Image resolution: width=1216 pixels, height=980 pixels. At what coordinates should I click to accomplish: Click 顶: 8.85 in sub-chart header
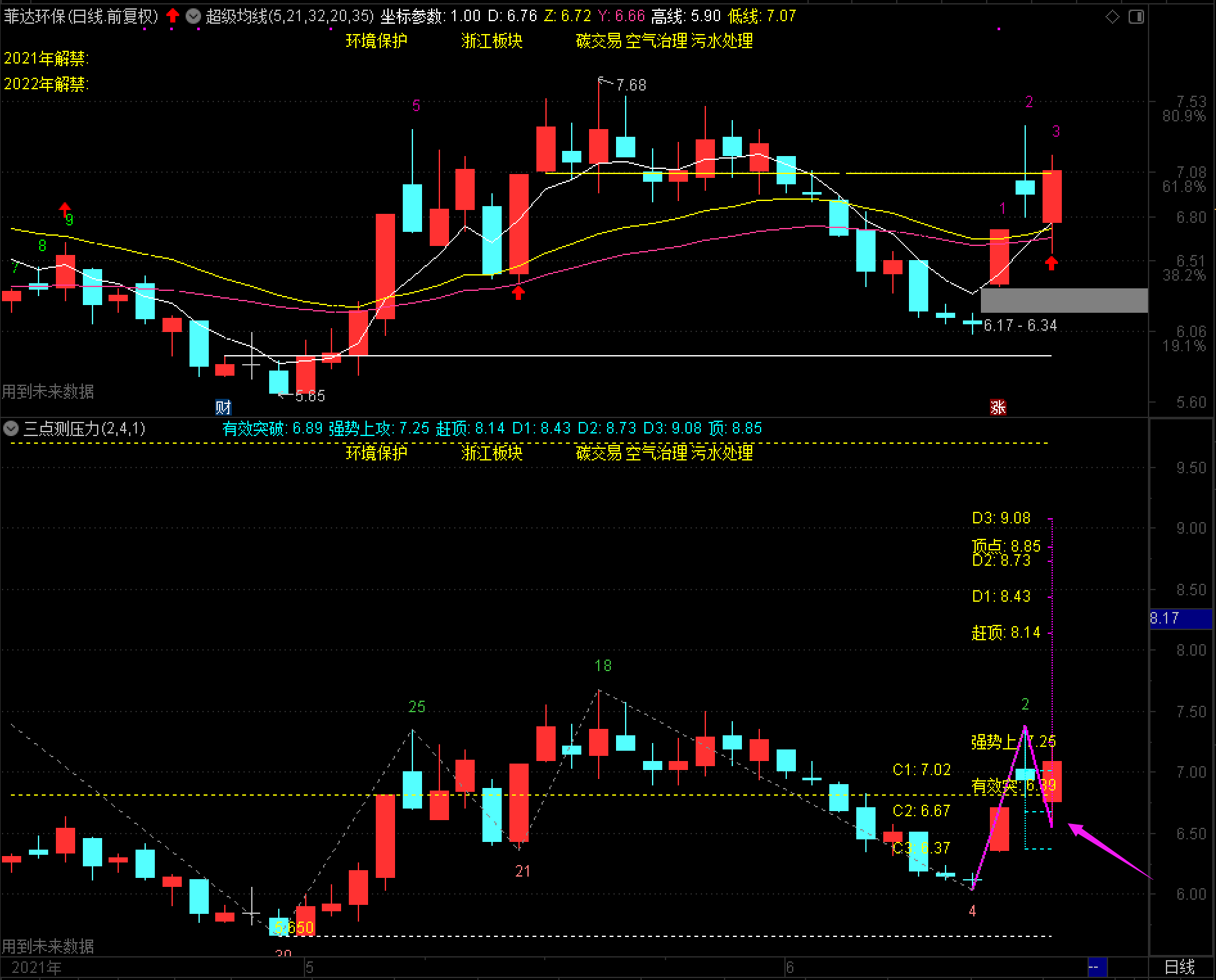(x=736, y=428)
